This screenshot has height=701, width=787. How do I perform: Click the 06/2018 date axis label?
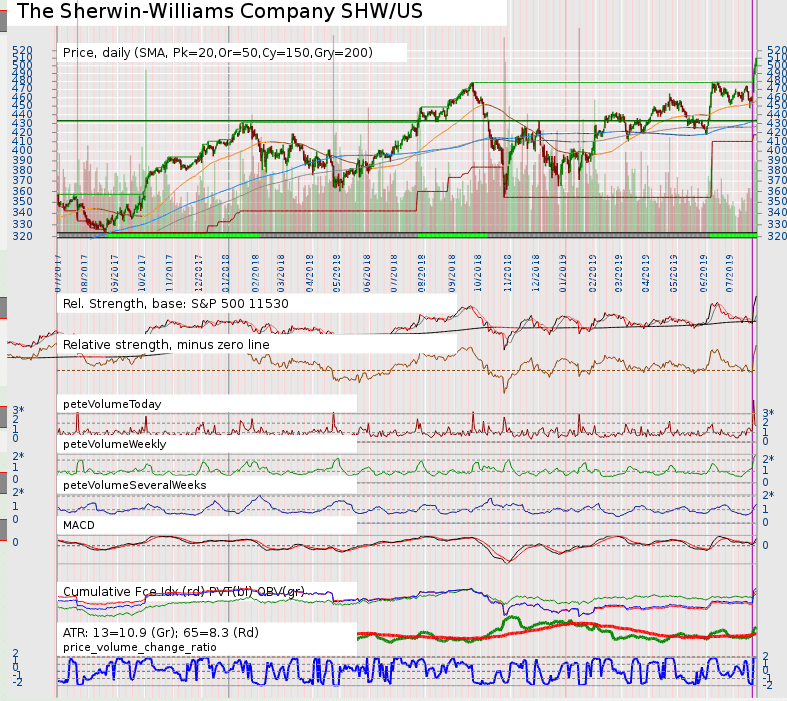367,273
